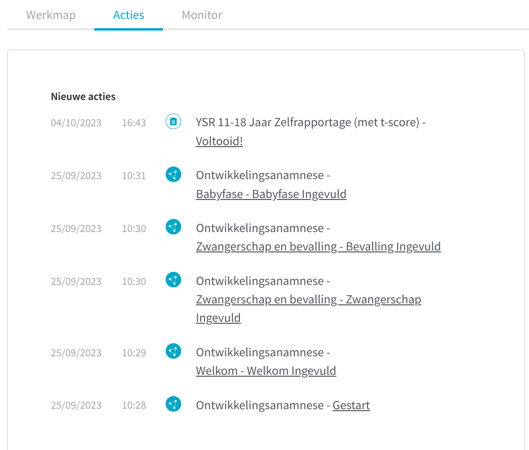Click the date 04/10/2023
The width and height of the screenshot is (529, 450).
(x=76, y=123)
